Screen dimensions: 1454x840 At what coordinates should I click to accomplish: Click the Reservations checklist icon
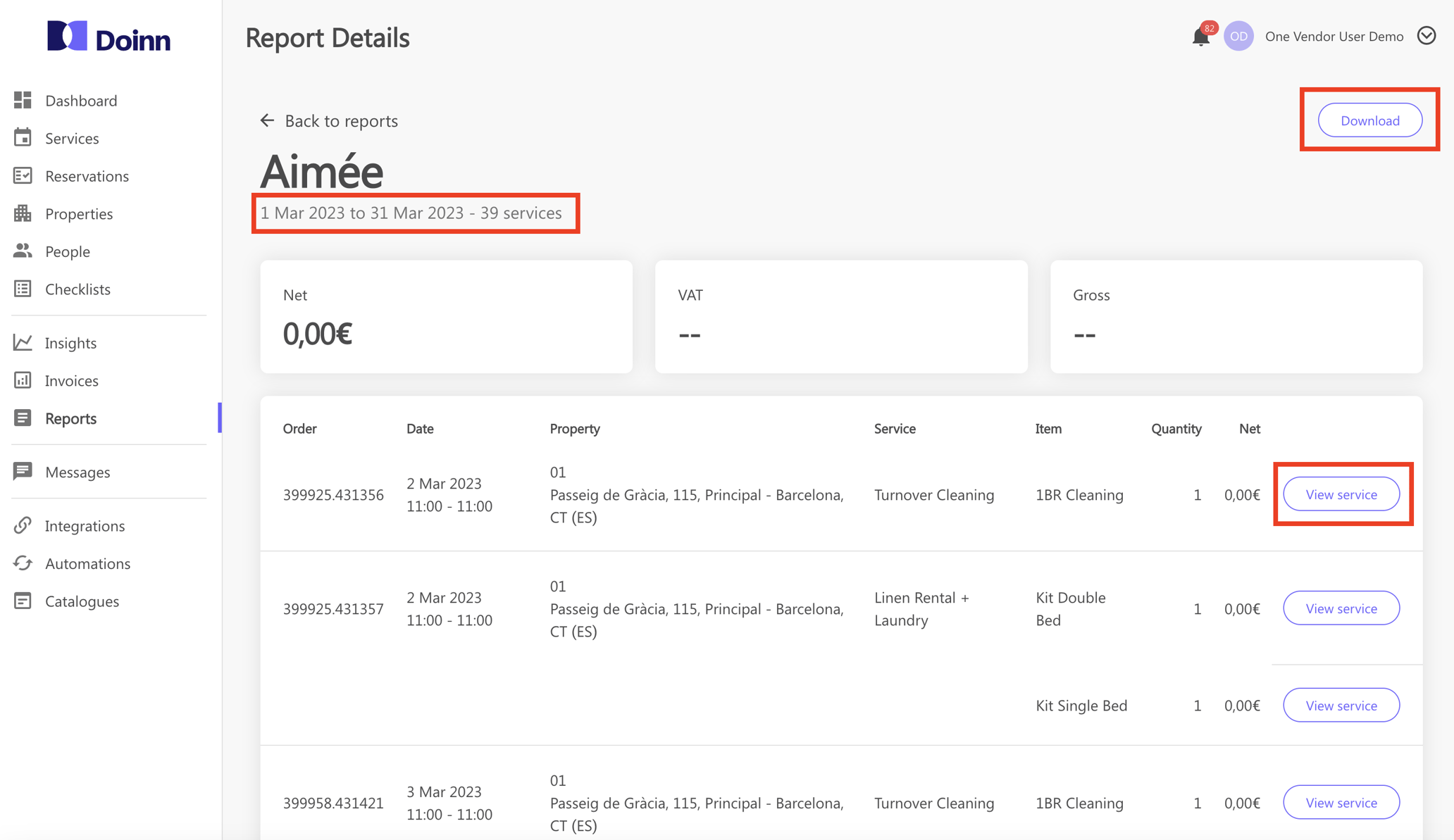point(23,175)
